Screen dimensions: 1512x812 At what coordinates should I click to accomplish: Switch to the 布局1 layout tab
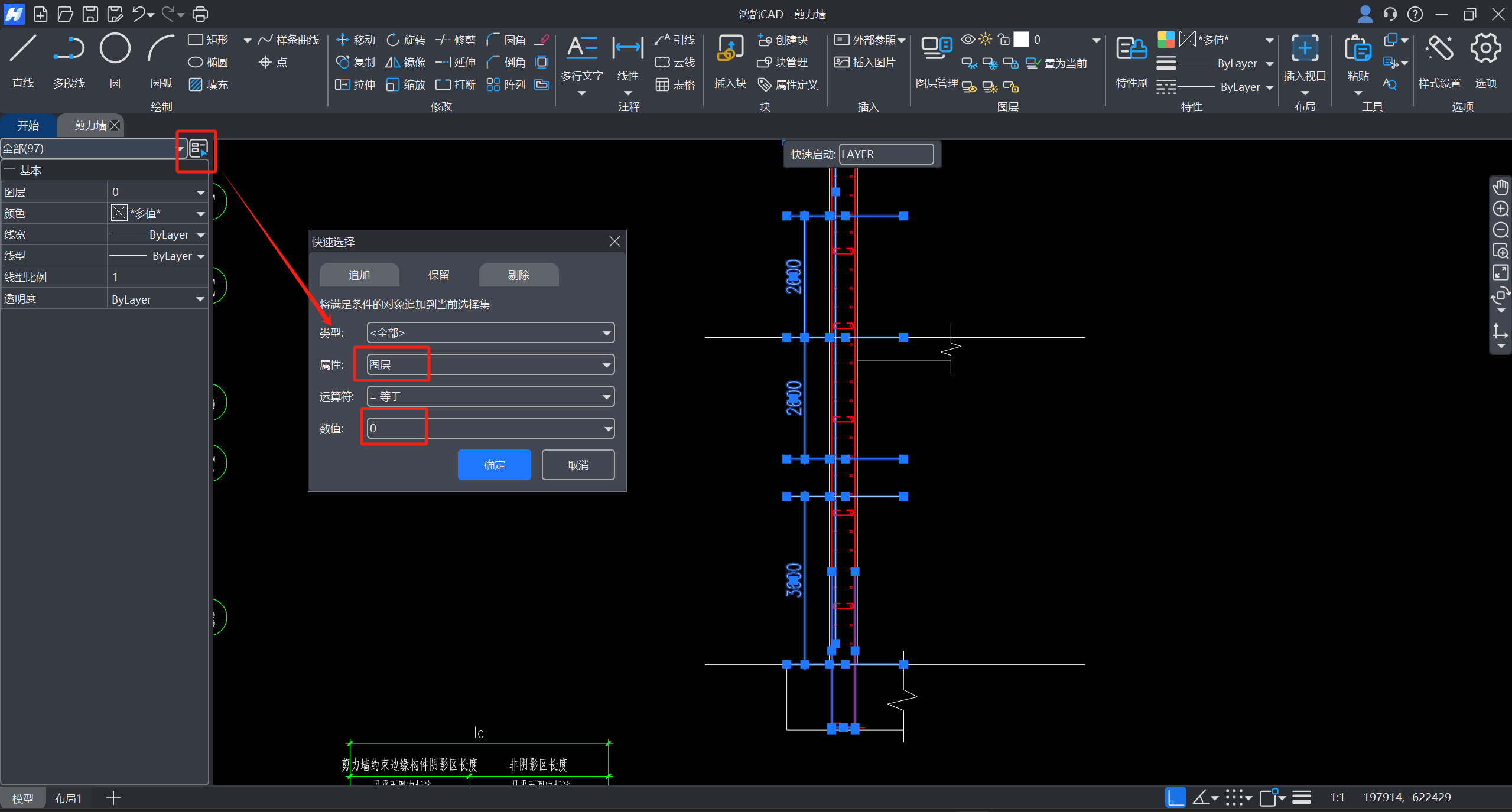68,798
